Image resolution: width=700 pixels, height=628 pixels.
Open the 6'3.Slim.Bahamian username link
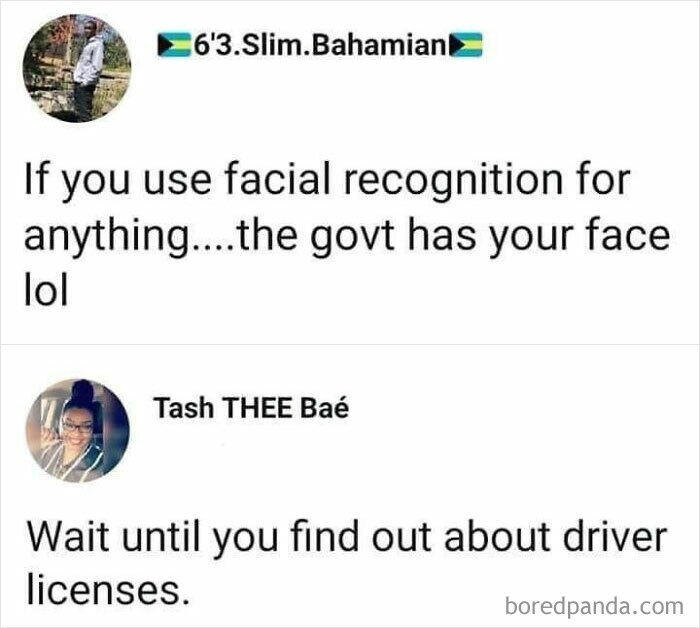coord(320,45)
